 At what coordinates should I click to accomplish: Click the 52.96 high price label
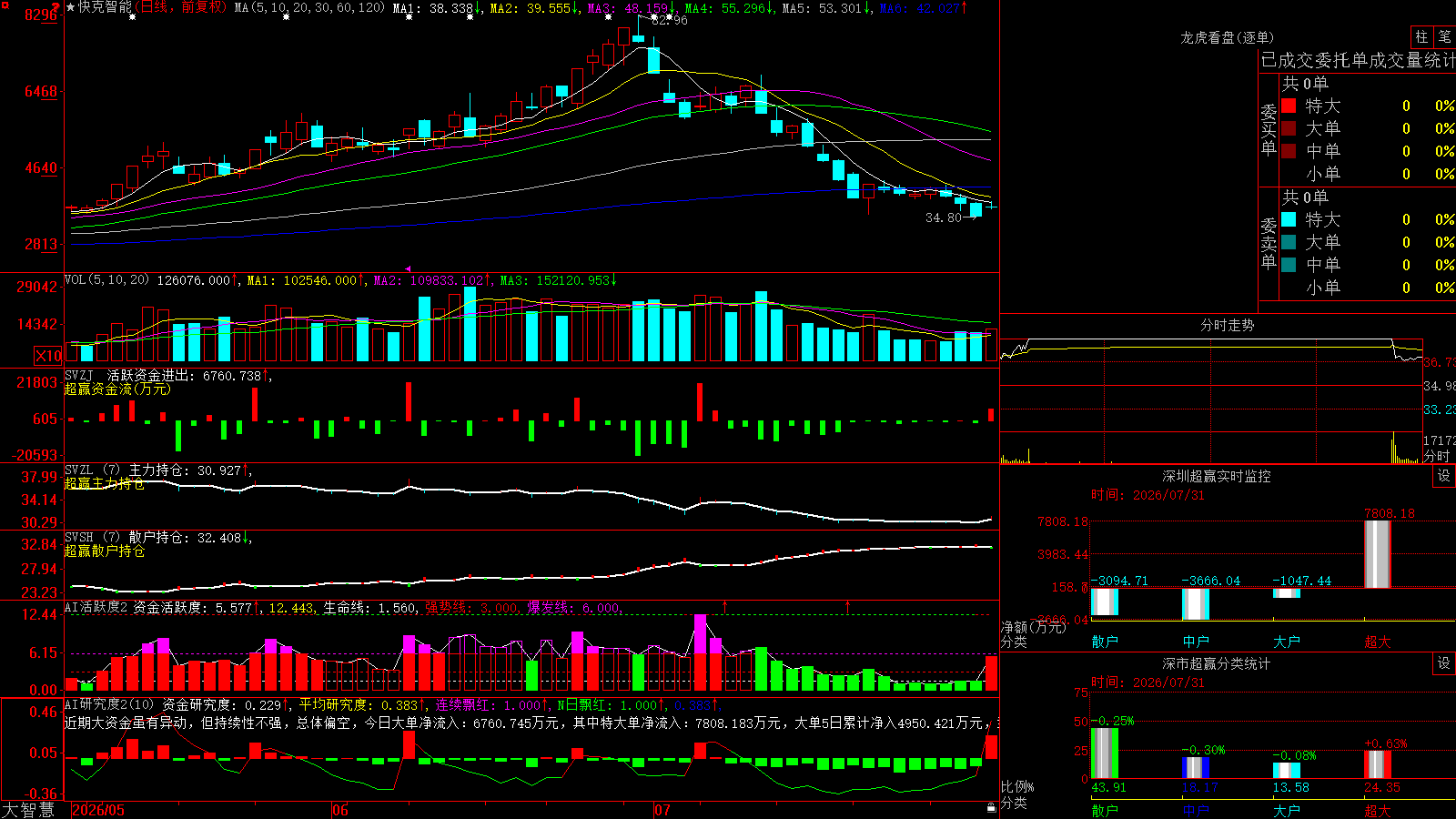(x=670, y=21)
